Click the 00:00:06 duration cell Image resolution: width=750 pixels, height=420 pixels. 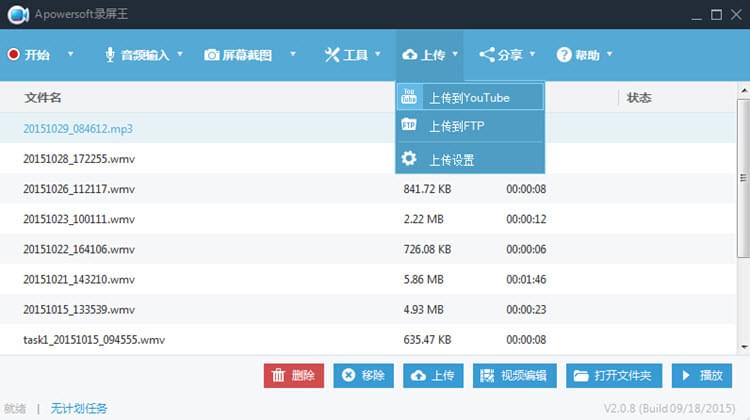coord(526,249)
